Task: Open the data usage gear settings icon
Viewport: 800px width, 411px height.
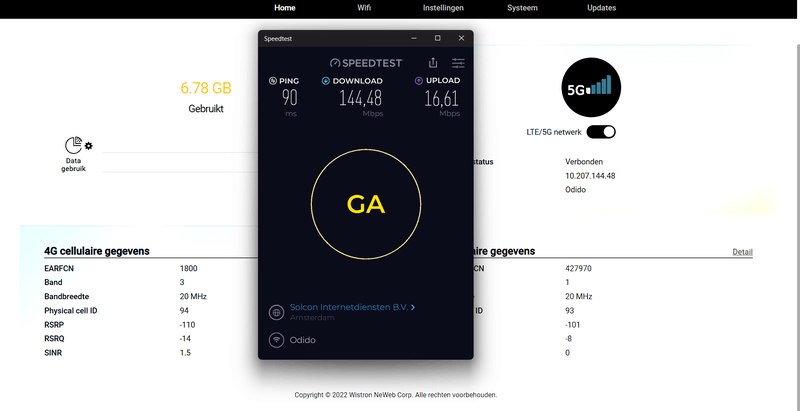Action: pos(89,146)
